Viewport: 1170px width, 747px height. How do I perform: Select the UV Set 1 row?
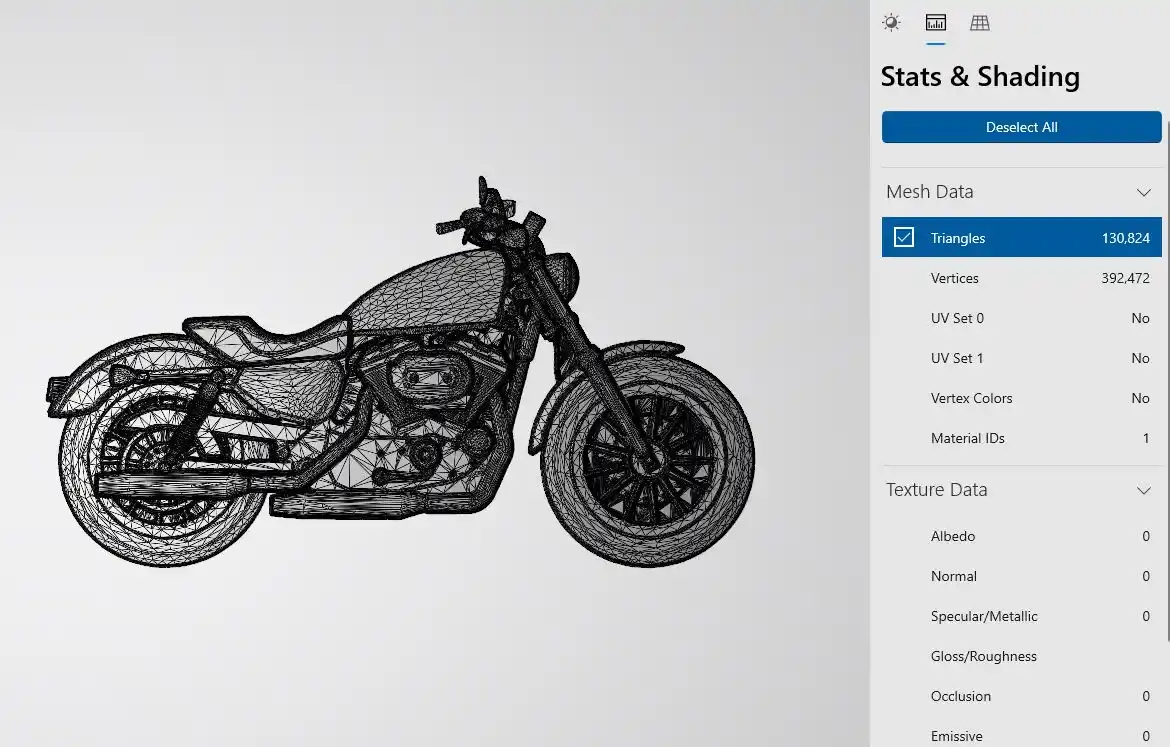1020,358
